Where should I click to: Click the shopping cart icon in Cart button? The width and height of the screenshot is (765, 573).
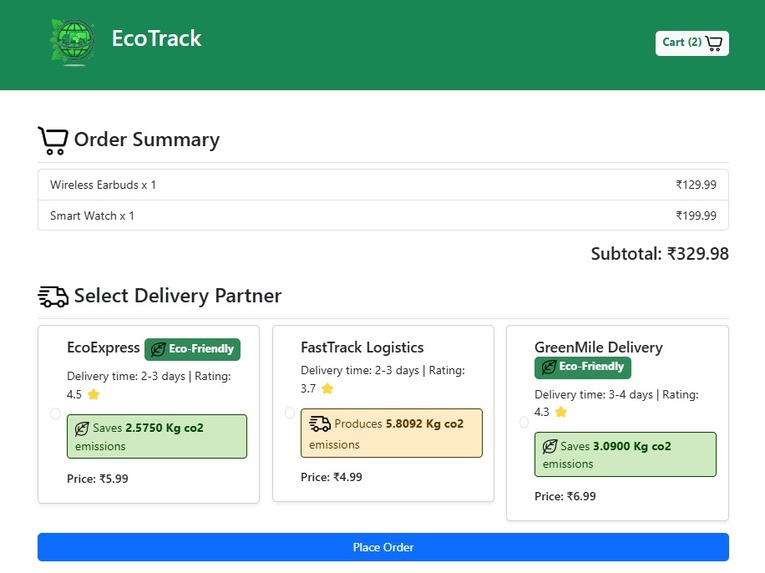pos(714,43)
